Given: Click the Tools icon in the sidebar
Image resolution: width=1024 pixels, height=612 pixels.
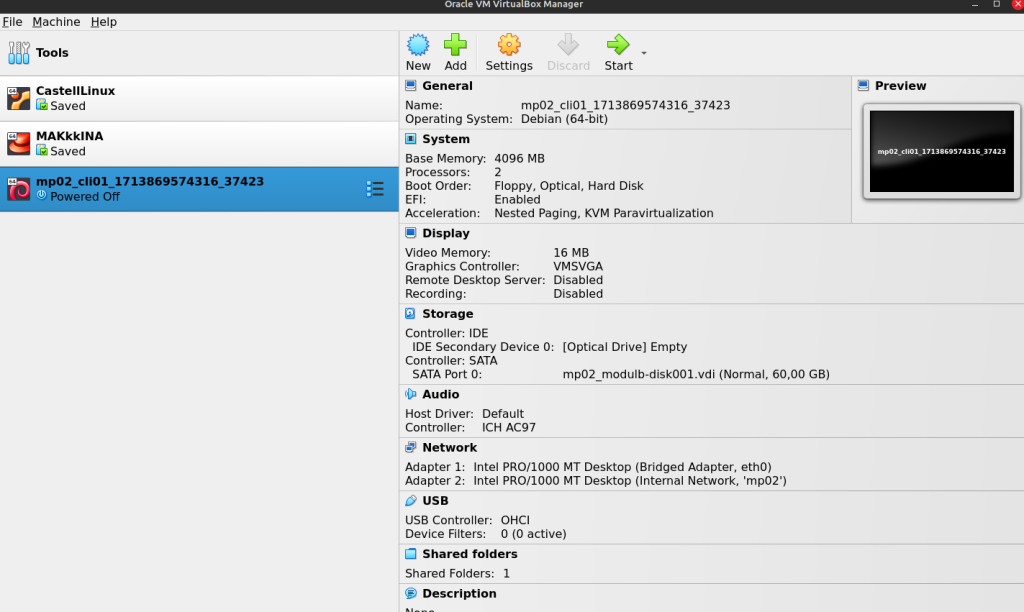Looking at the screenshot, I should 18,53.
